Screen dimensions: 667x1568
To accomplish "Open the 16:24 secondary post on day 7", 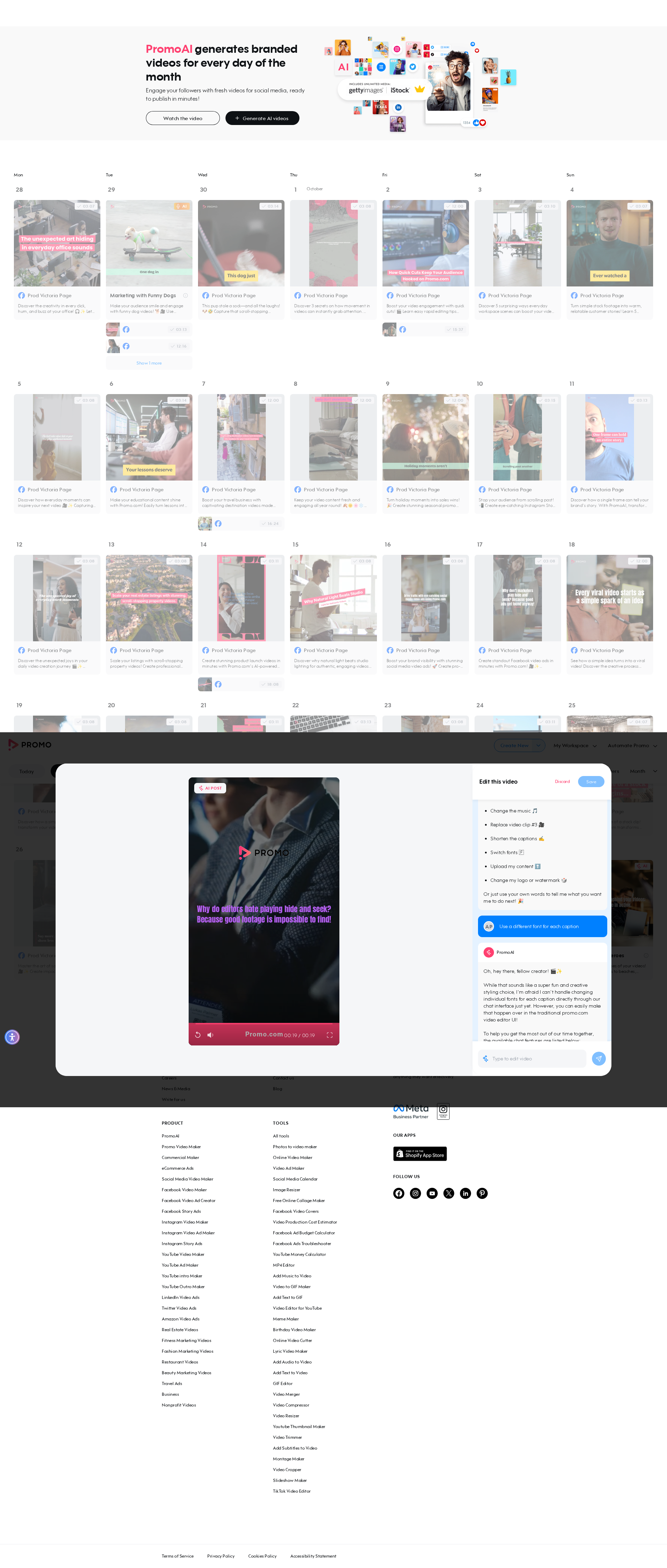I will 241,524.
